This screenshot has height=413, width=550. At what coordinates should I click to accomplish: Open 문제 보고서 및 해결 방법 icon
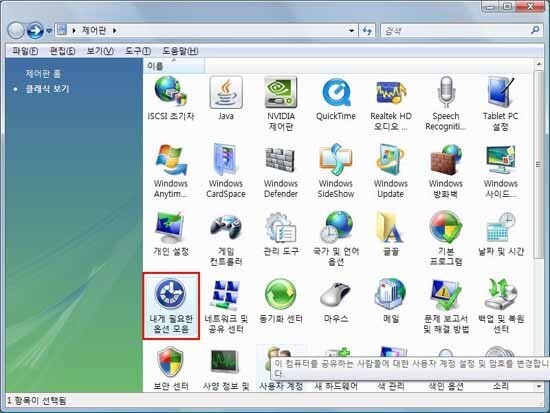(x=445, y=306)
